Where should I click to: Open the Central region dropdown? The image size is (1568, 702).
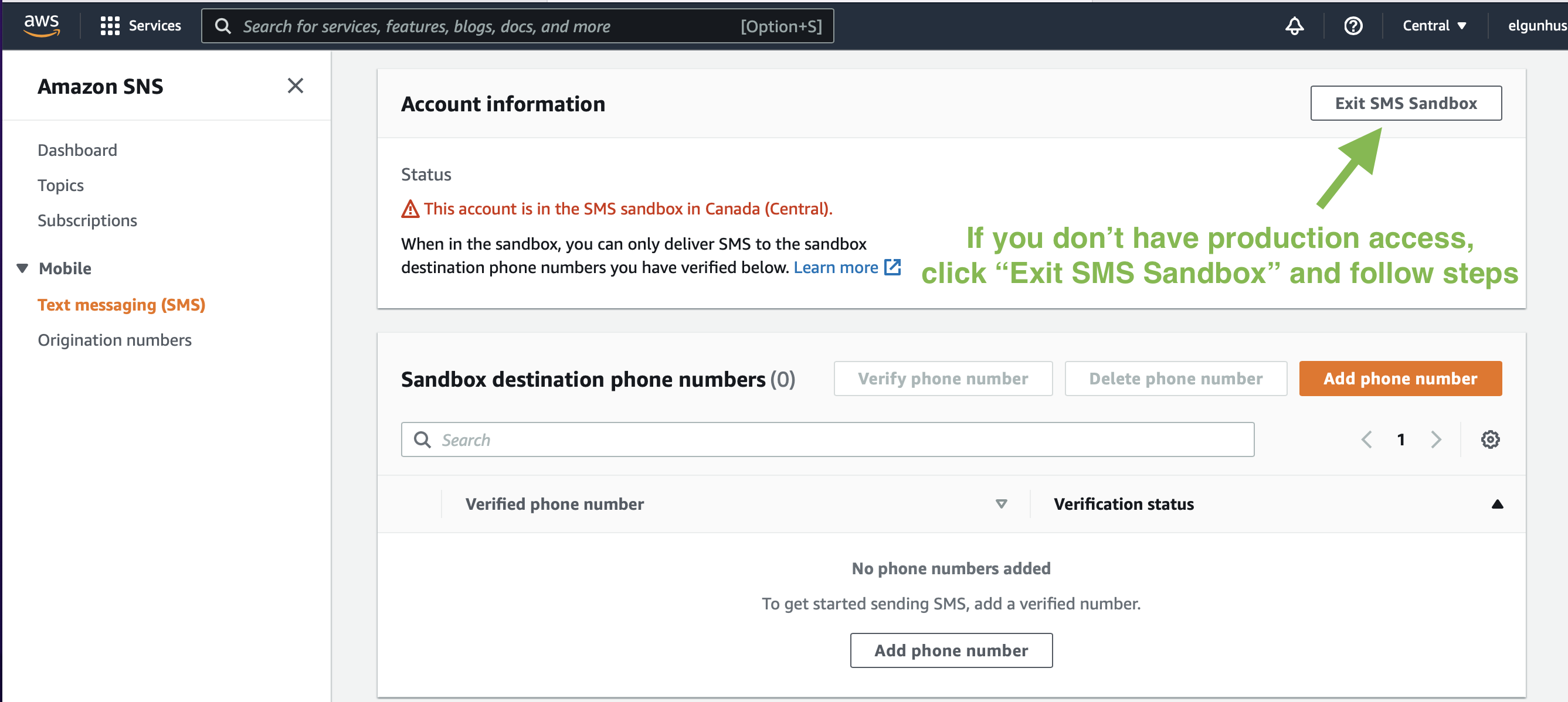click(x=1434, y=26)
